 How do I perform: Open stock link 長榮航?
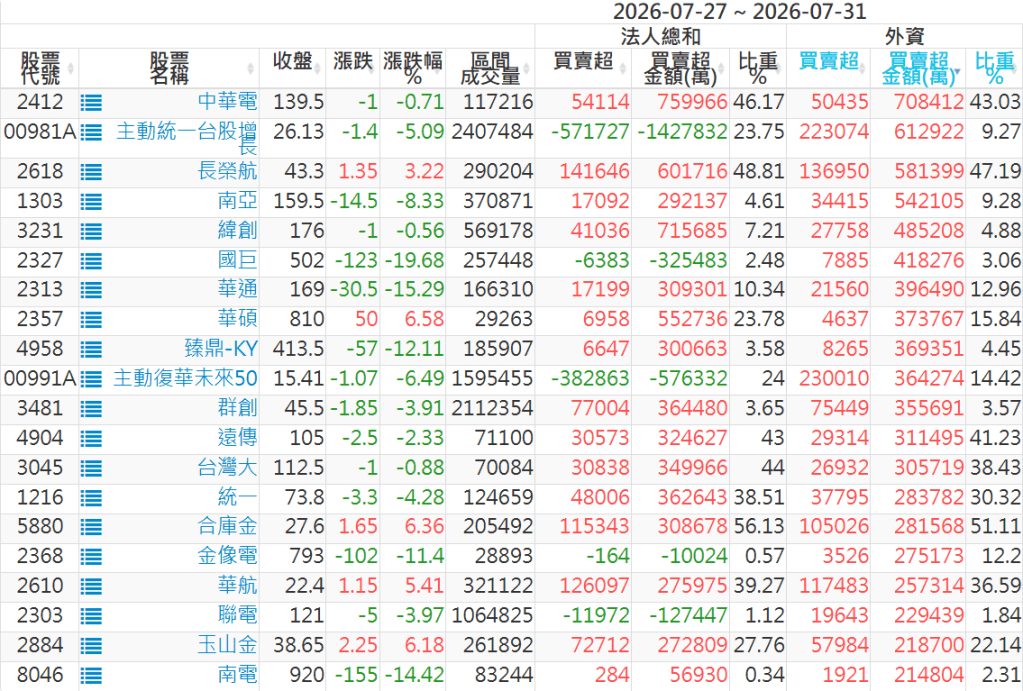(x=227, y=171)
